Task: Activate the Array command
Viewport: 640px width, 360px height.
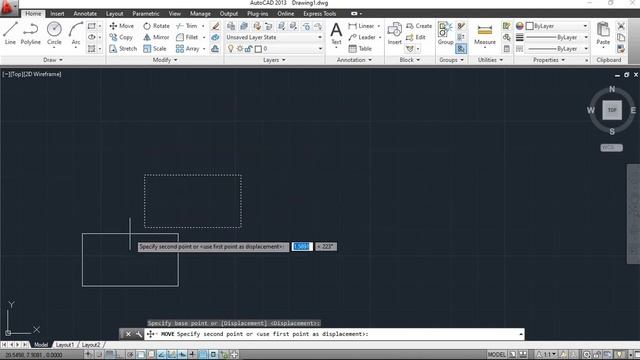Action: point(188,49)
